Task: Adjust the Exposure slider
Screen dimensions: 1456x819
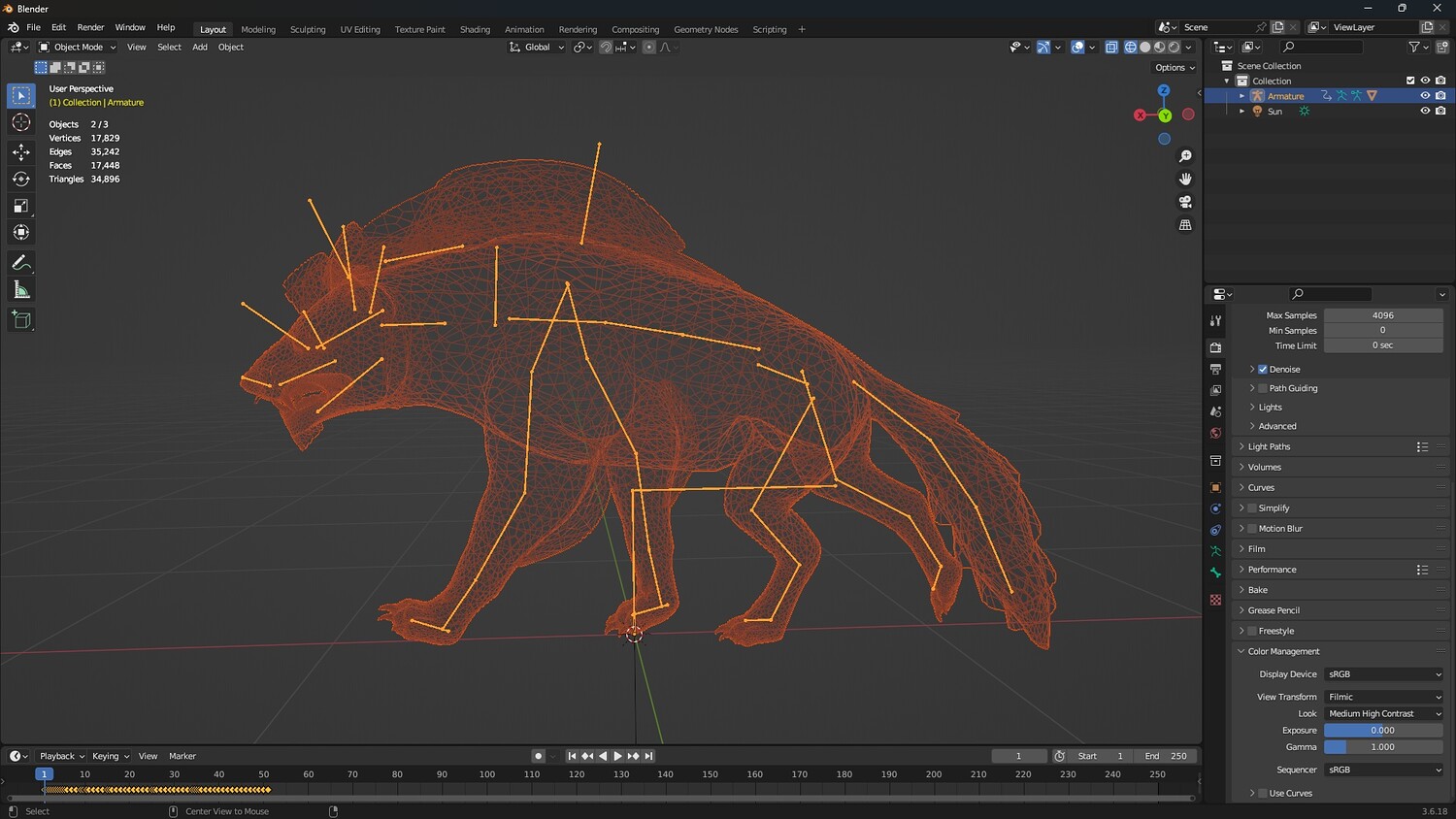Action: [1383, 731]
